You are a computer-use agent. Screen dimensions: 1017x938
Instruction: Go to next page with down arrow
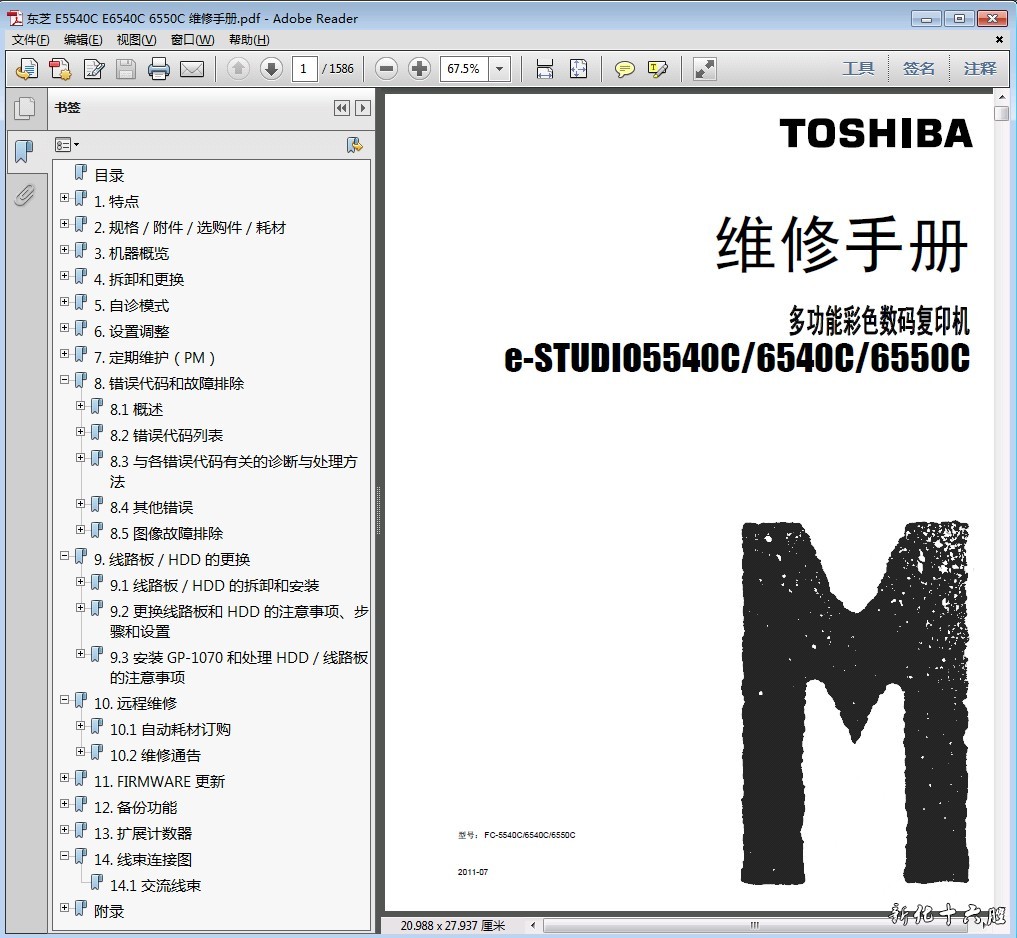270,69
